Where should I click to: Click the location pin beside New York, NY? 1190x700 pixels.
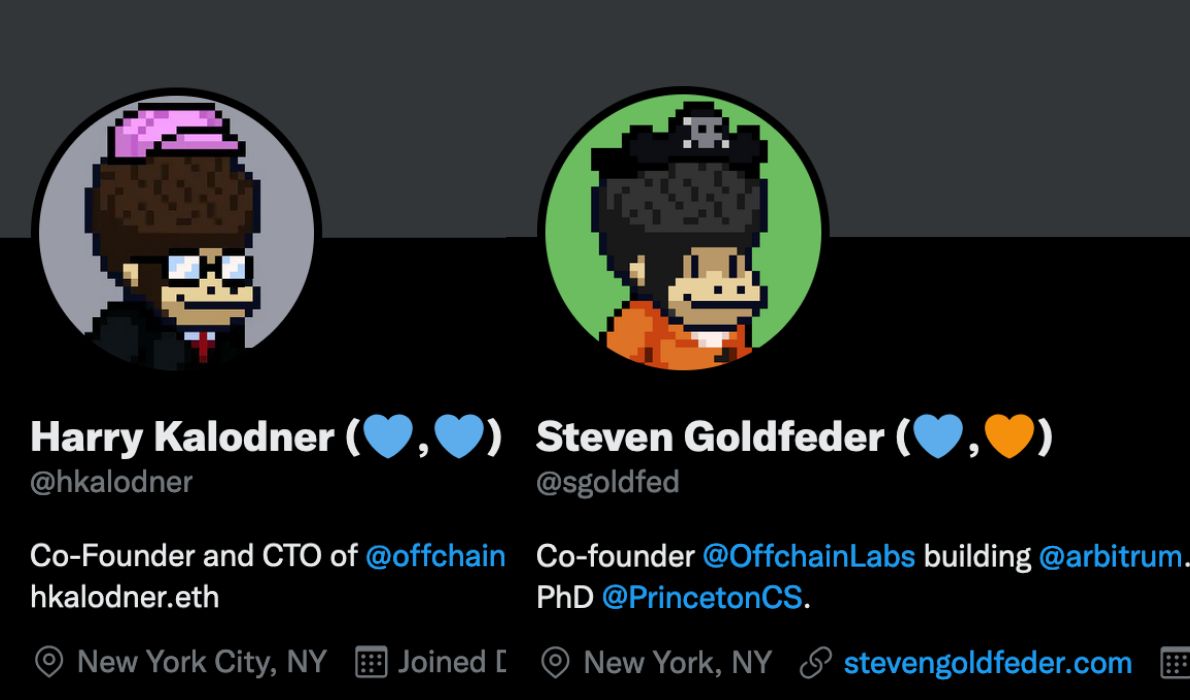556,662
